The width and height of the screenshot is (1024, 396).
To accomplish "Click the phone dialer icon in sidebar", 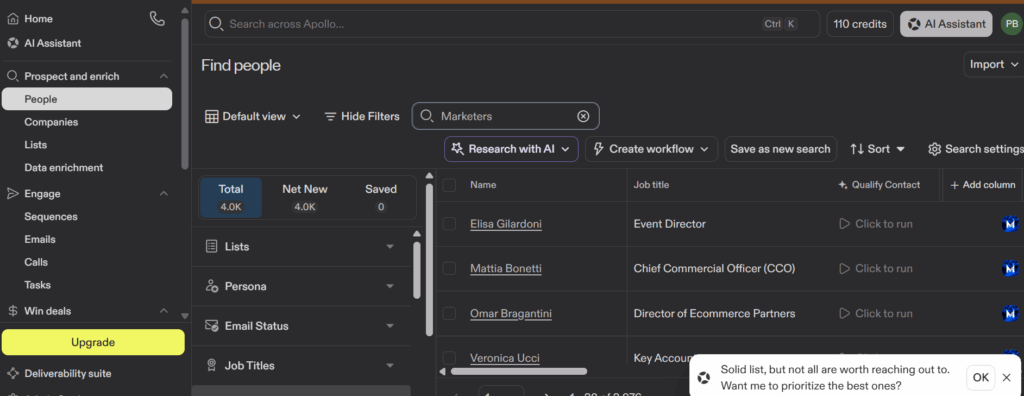I will [157, 18].
